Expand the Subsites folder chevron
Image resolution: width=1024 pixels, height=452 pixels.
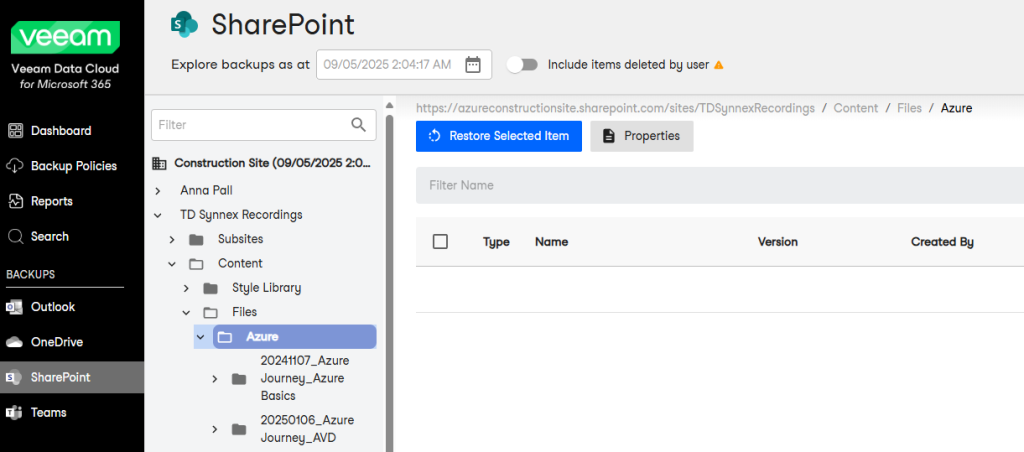pos(172,240)
